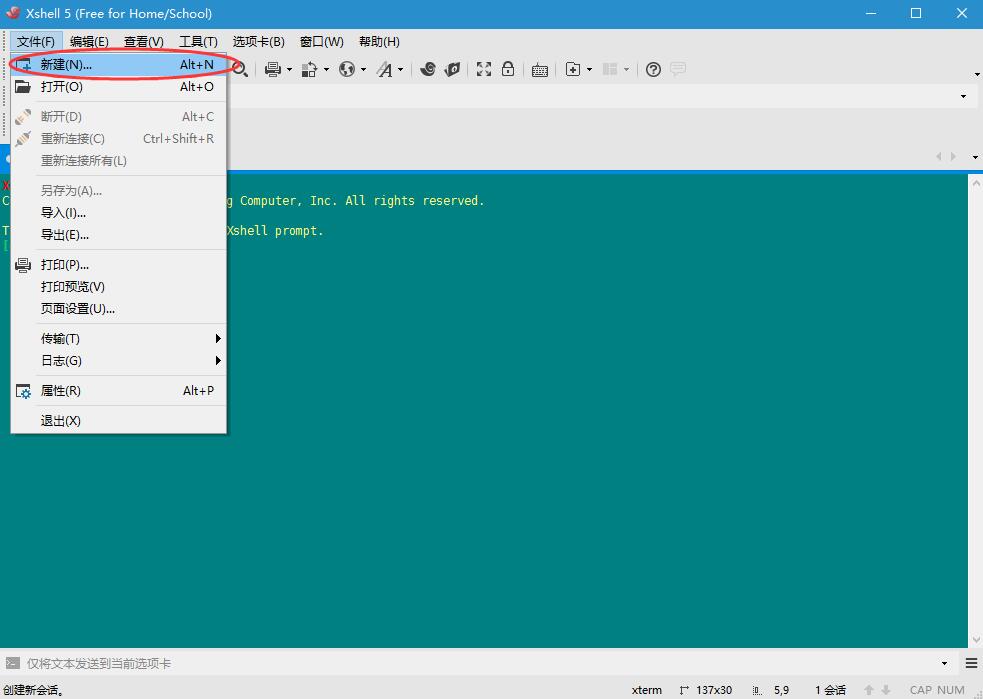Open the 文件(F) menu bar item

coord(36,42)
